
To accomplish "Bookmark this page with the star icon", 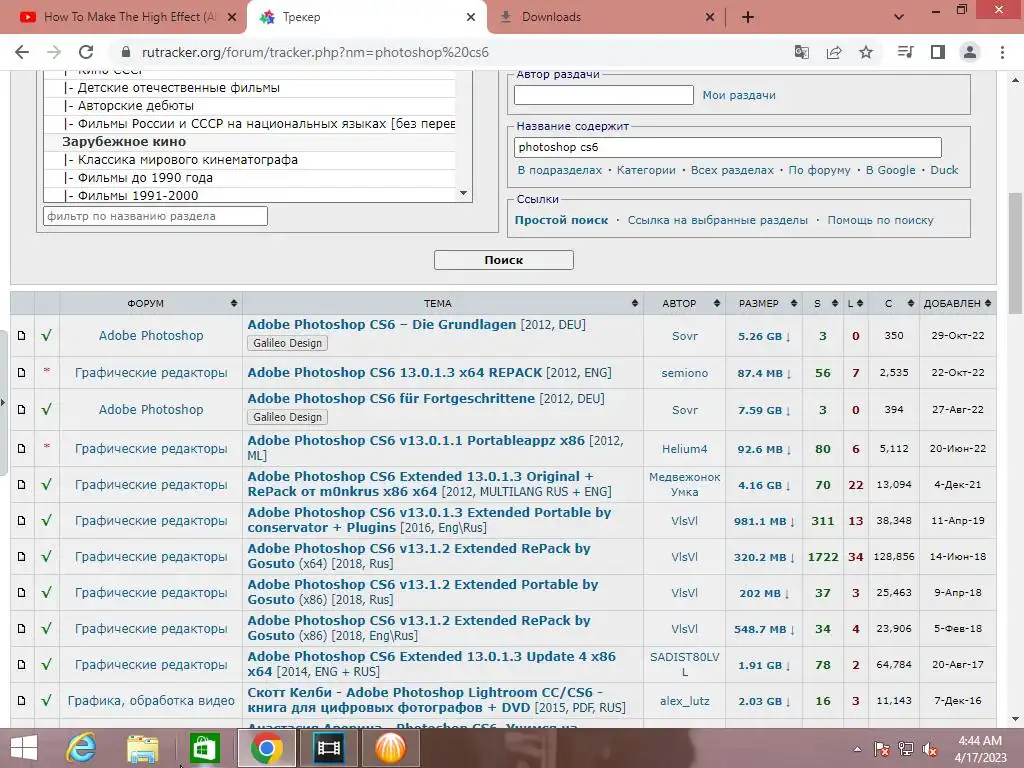I will pyautogui.click(x=866, y=52).
